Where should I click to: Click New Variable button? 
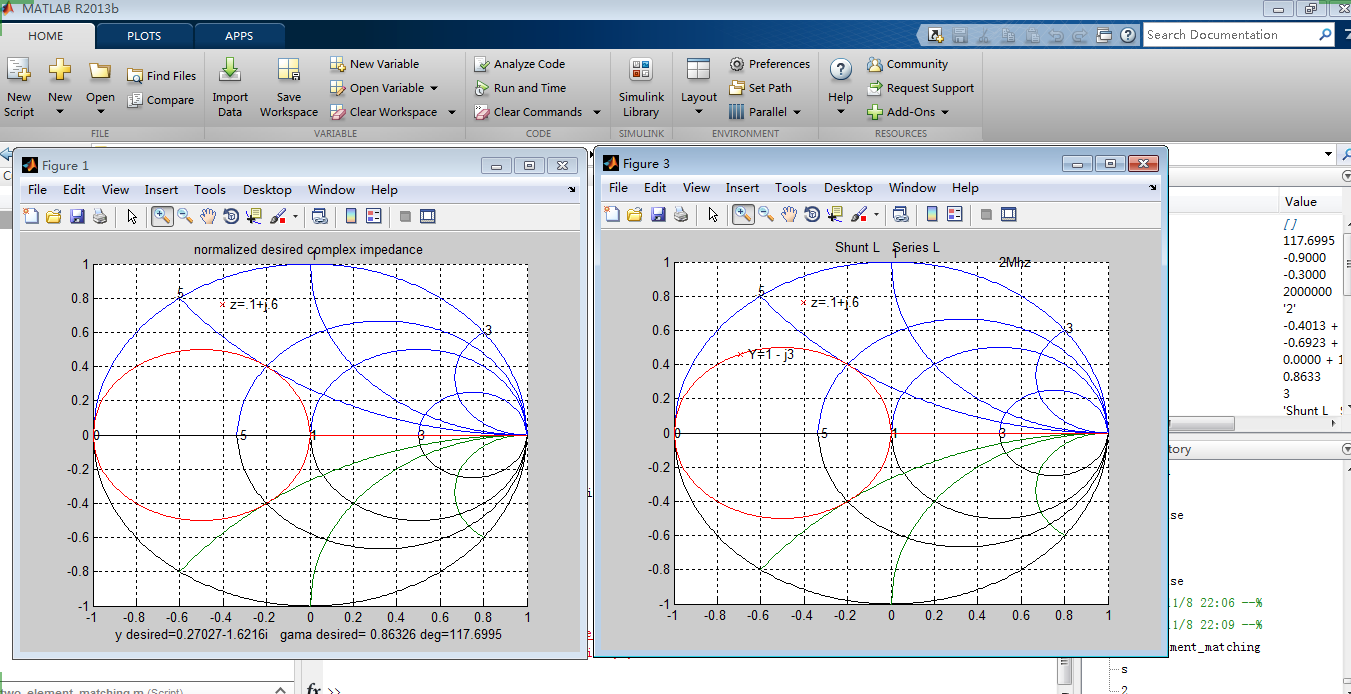[x=375, y=64]
